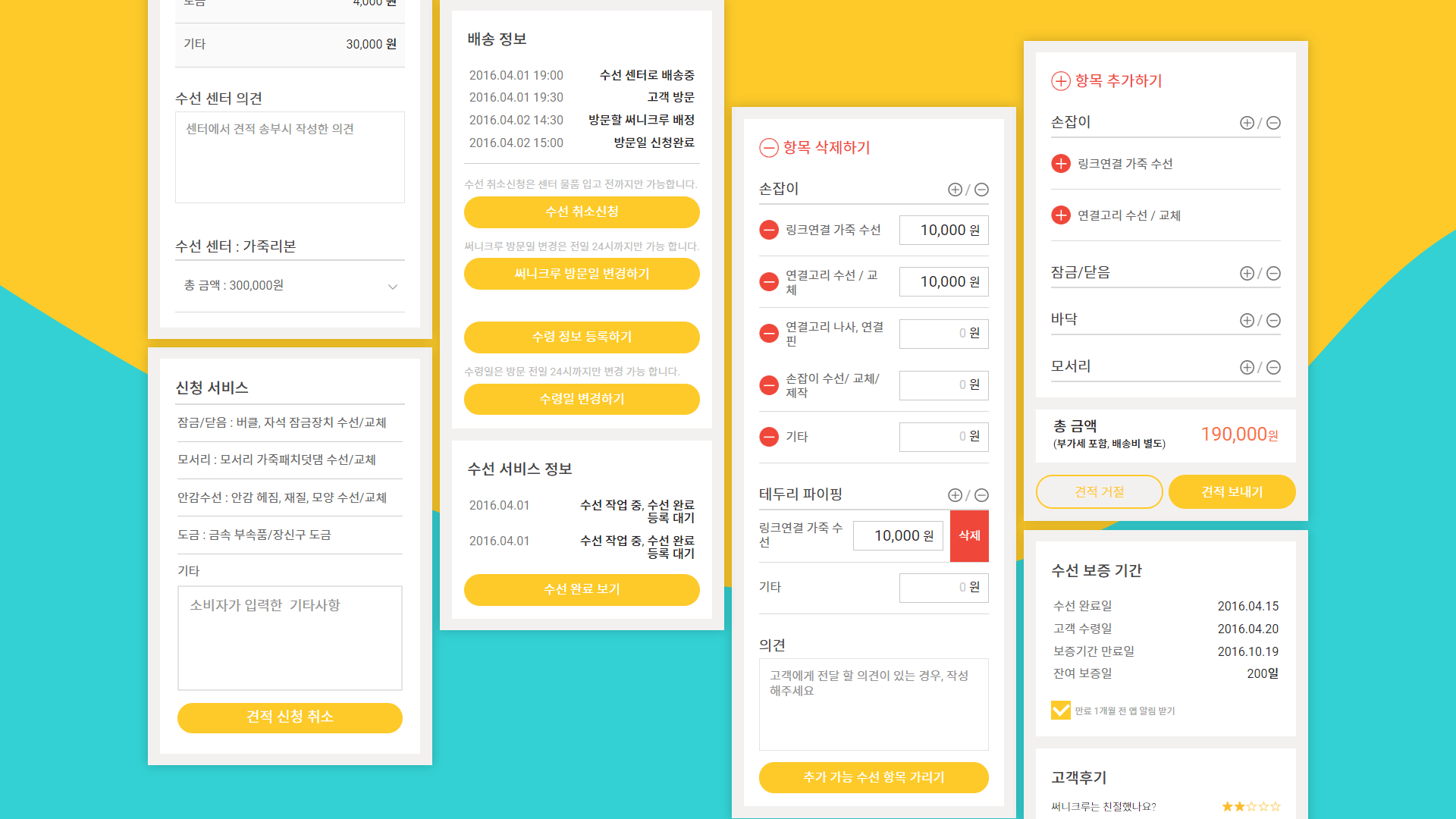Rate two stars in 고객후기 rating

click(1239, 806)
